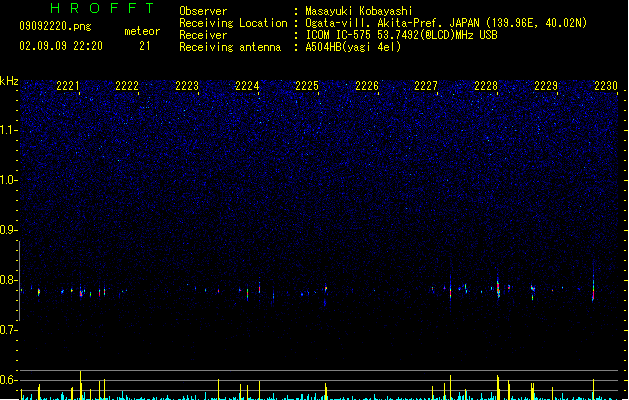Click the meteor count label

[x=142, y=31]
